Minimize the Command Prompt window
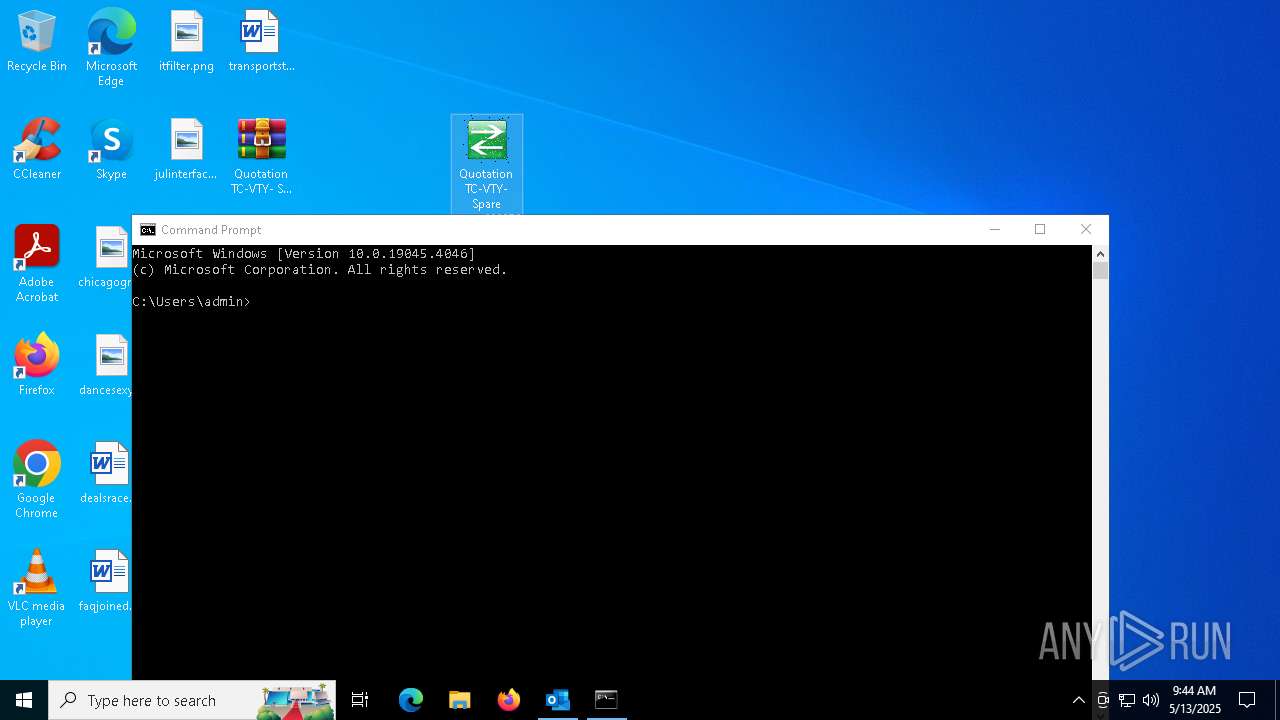This screenshot has width=1280, height=720. pyautogui.click(x=995, y=230)
